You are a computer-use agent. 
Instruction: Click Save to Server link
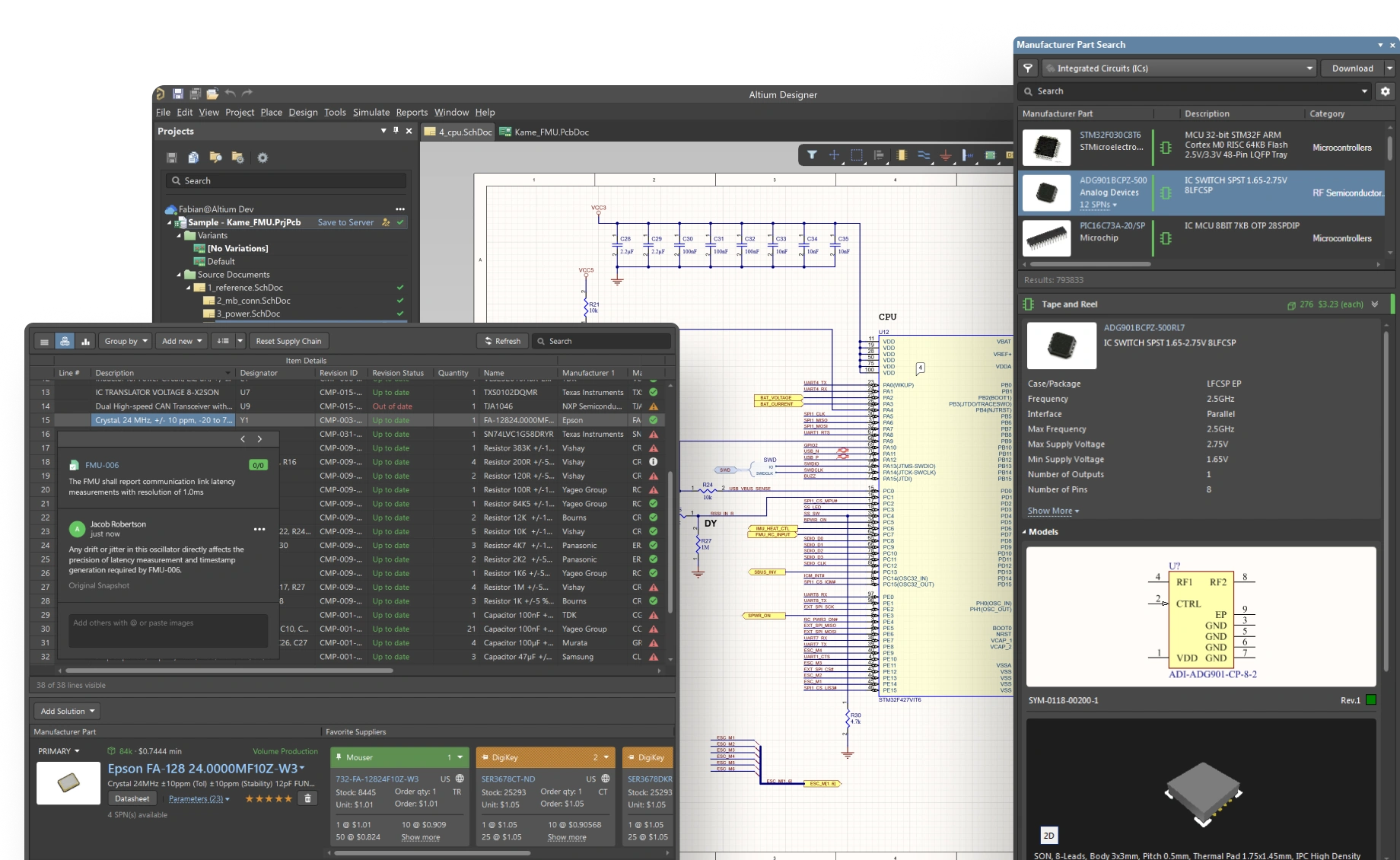[x=345, y=222]
